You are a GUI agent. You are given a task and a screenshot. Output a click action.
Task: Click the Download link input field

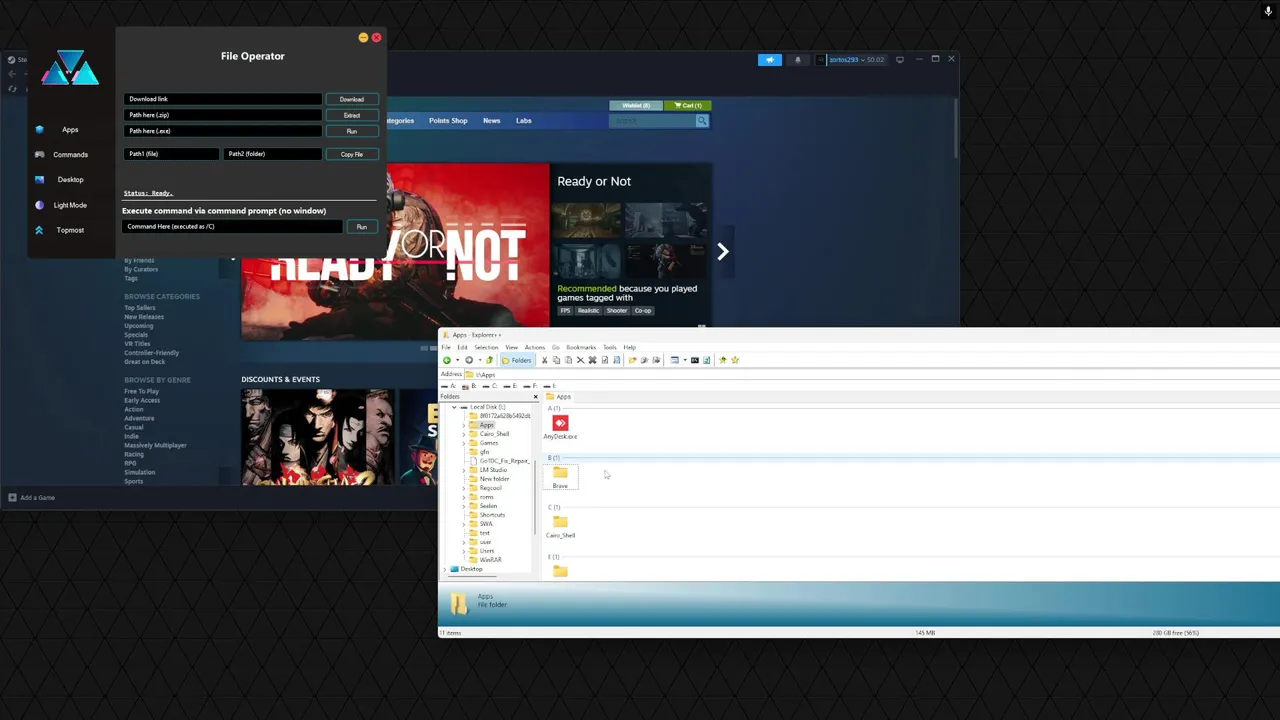[223, 99]
